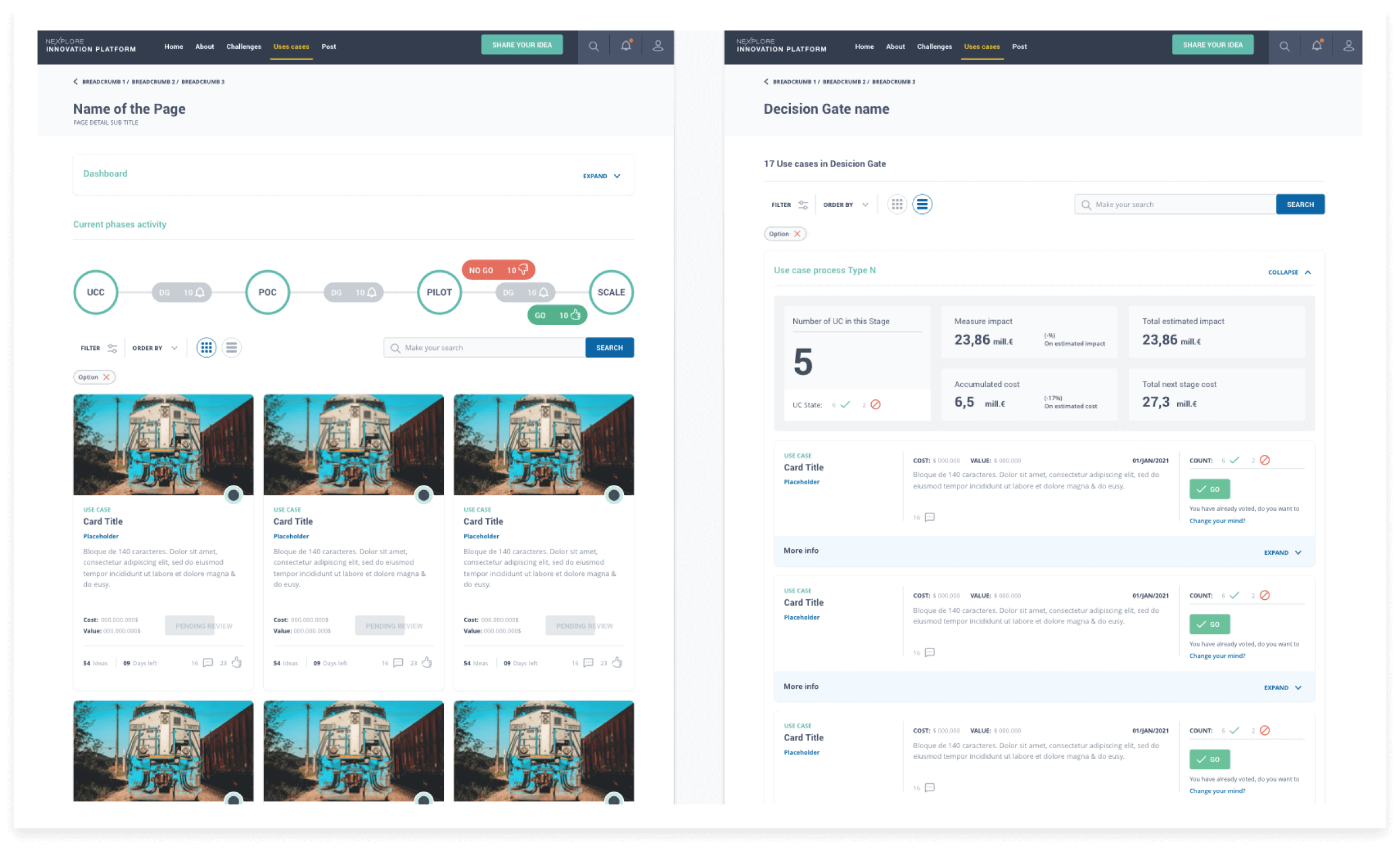Click Change your mind link in second row
Screen dimensions: 1400x849
[1217, 656]
